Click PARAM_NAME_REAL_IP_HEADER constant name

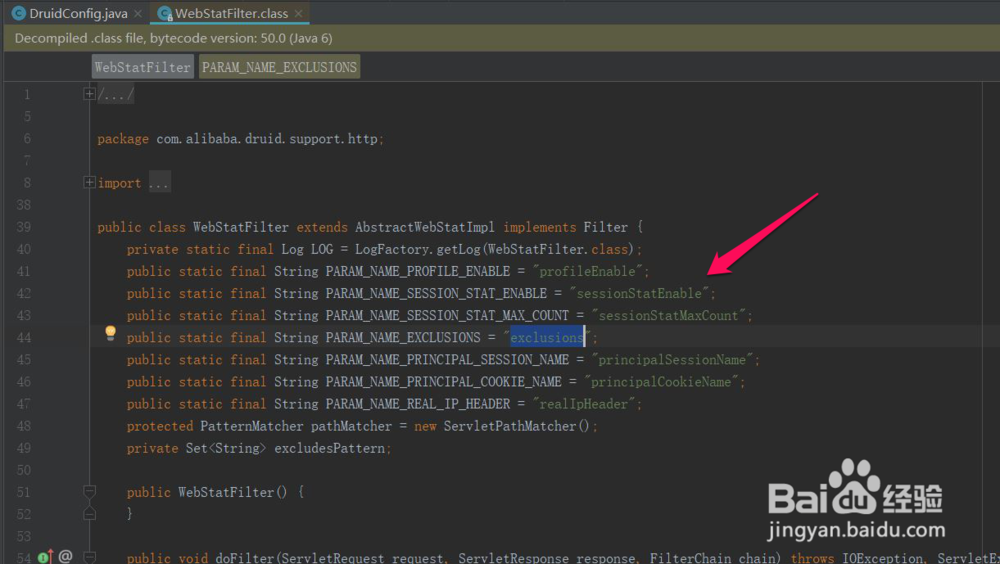tap(418, 404)
